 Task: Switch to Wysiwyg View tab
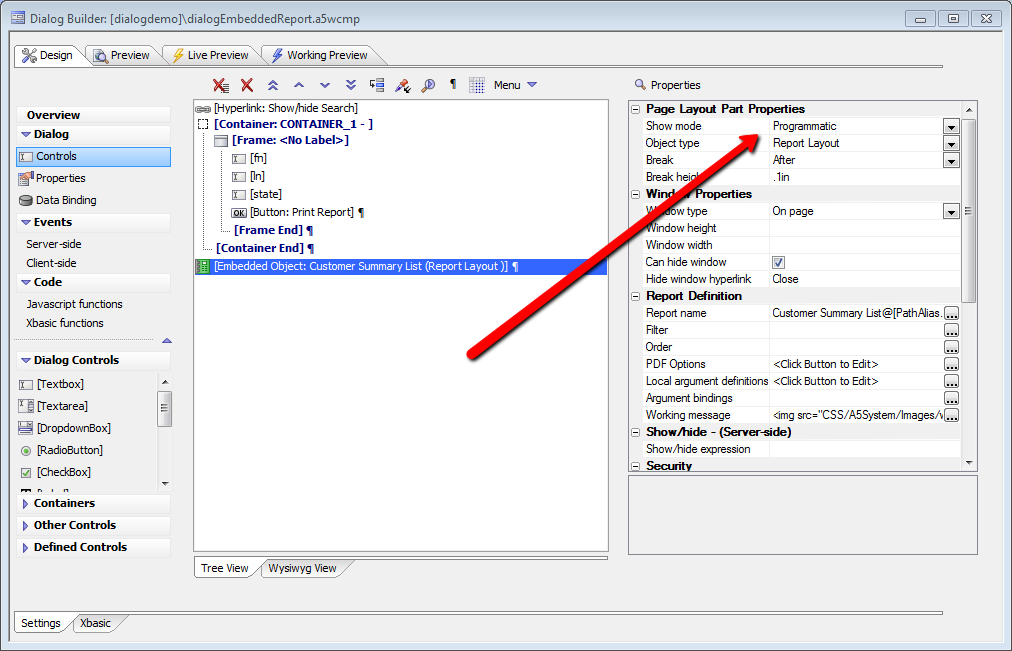(302, 568)
